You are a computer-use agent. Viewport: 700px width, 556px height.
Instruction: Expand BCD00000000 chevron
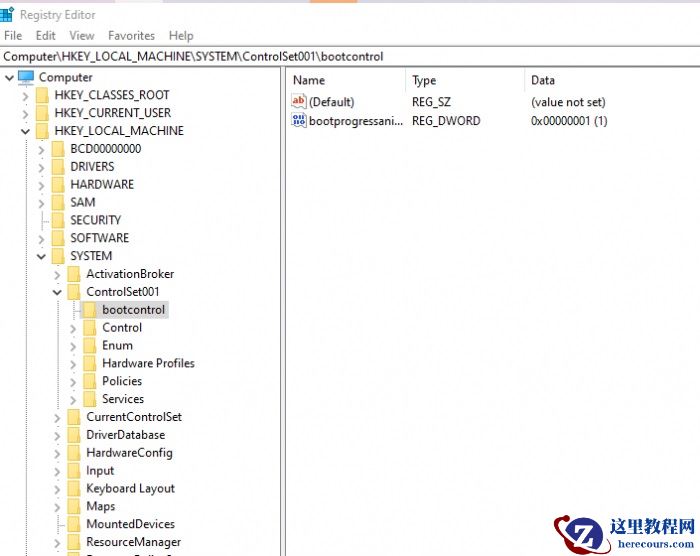pos(41,150)
